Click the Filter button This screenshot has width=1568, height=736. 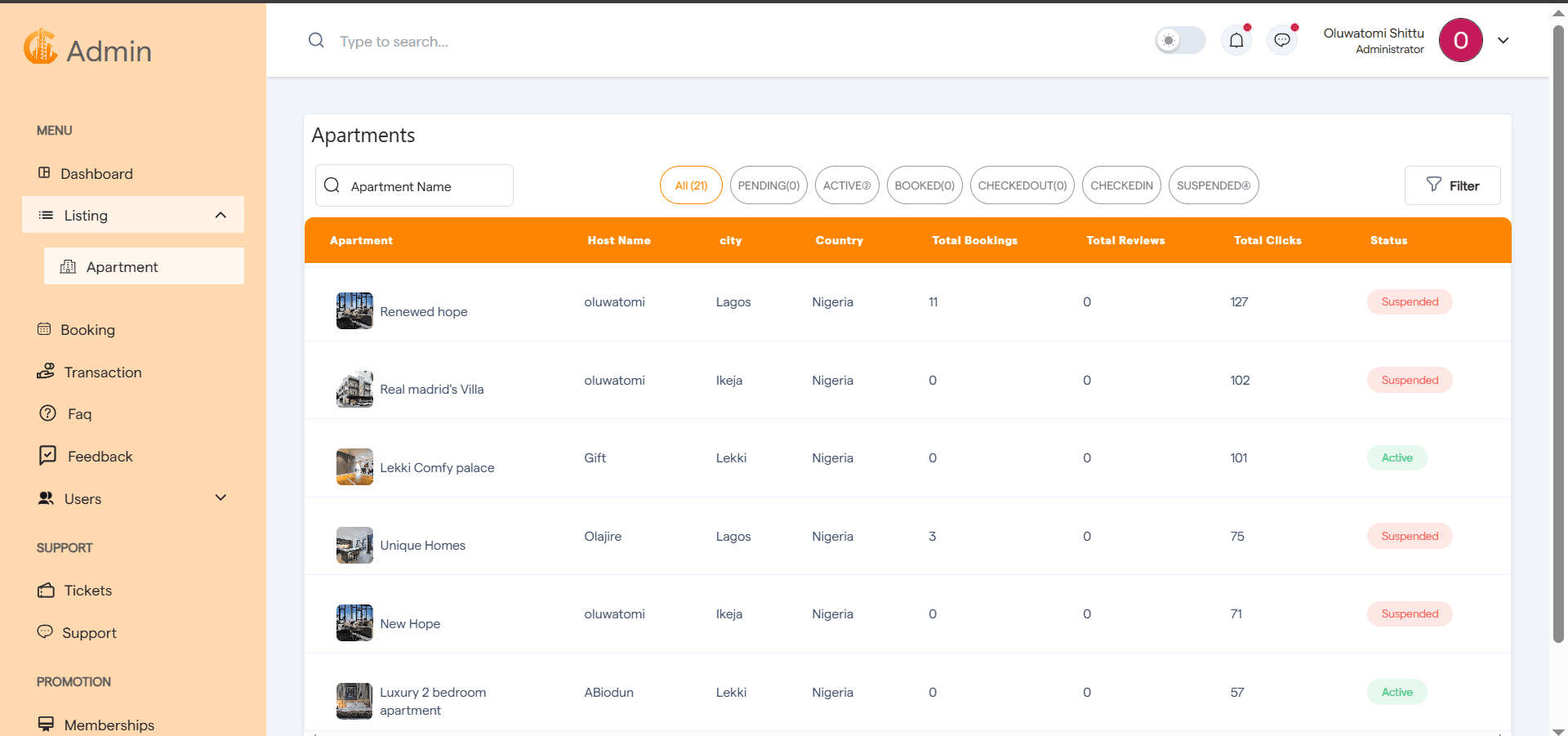click(x=1452, y=185)
